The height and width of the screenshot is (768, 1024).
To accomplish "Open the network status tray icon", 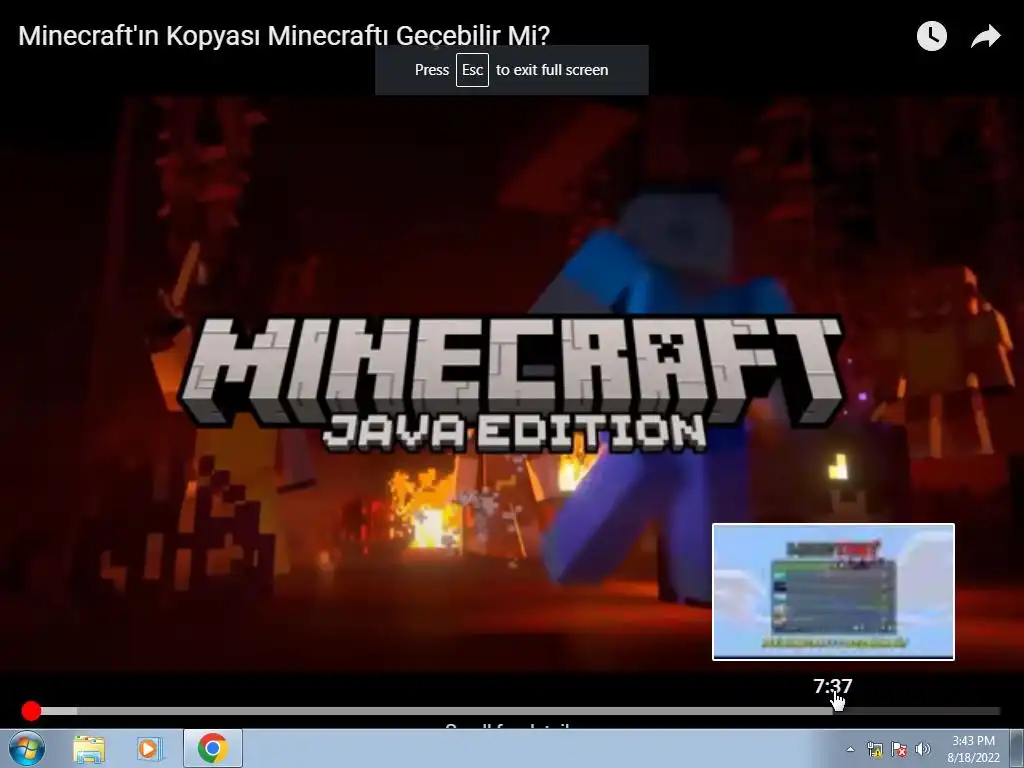I will click(x=874, y=749).
